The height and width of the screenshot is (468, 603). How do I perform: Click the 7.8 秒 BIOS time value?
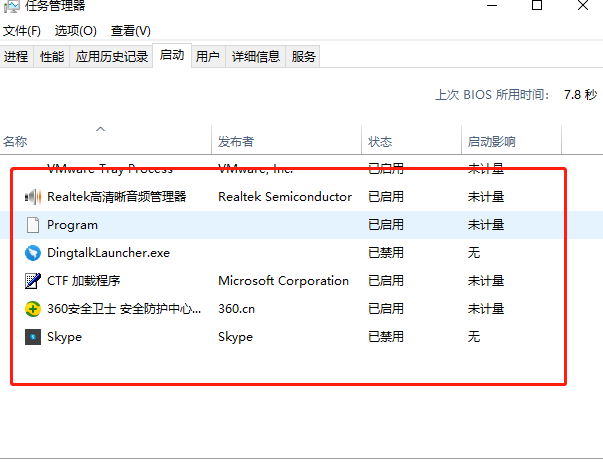click(x=580, y=95)
